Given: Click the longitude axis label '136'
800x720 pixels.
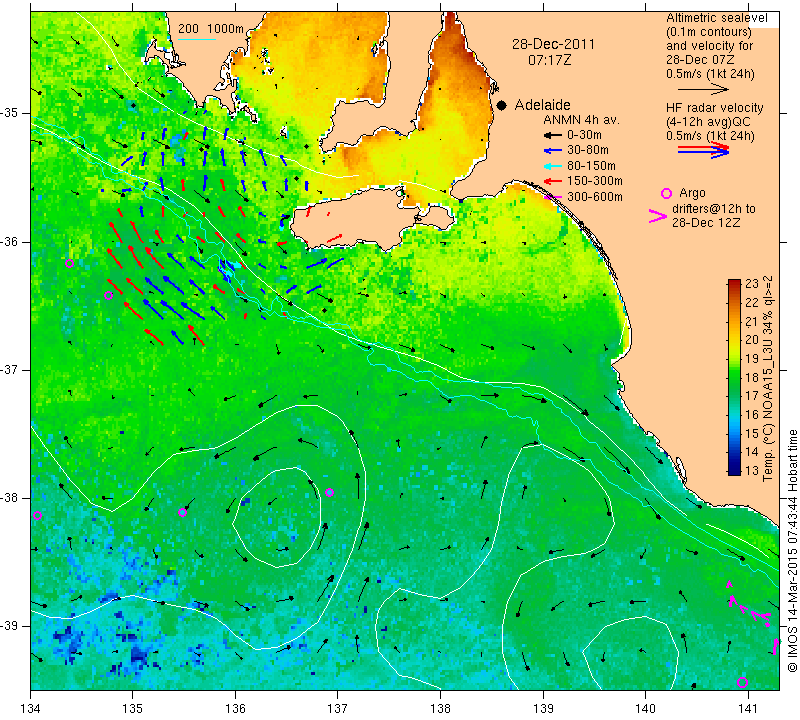Looking at the screenshot, I should (235, 709).
